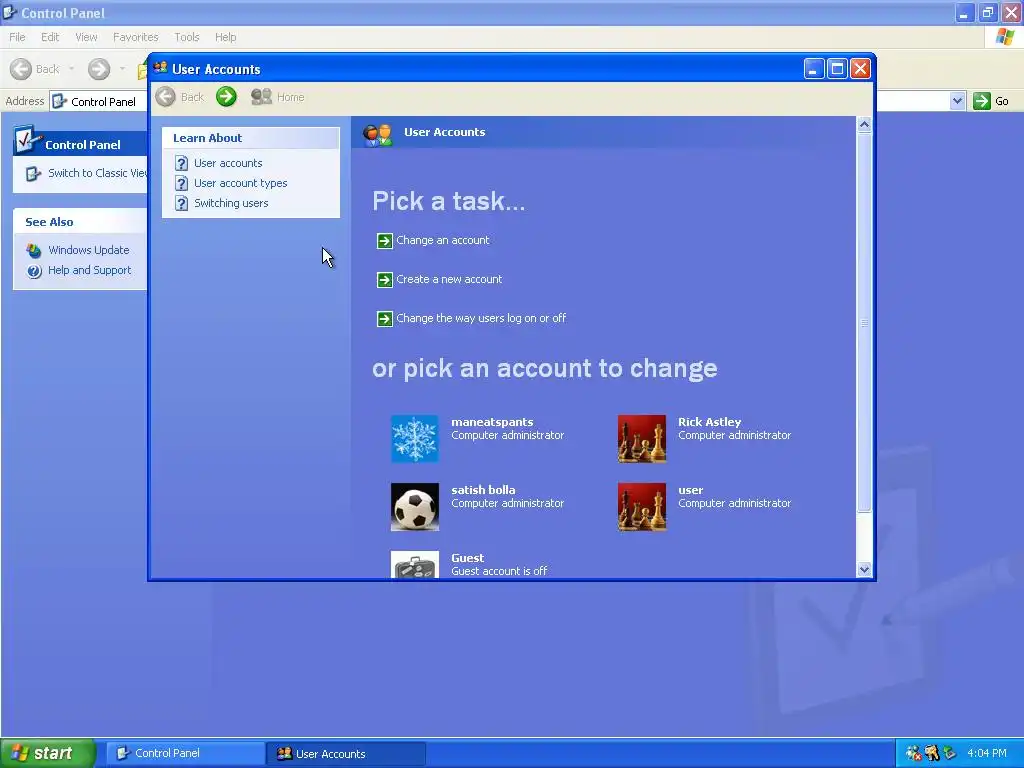Click the scrollbar up arrow in User Accounts
Image resolution: width=1024 pixels, height=768 pixels.
864,125
